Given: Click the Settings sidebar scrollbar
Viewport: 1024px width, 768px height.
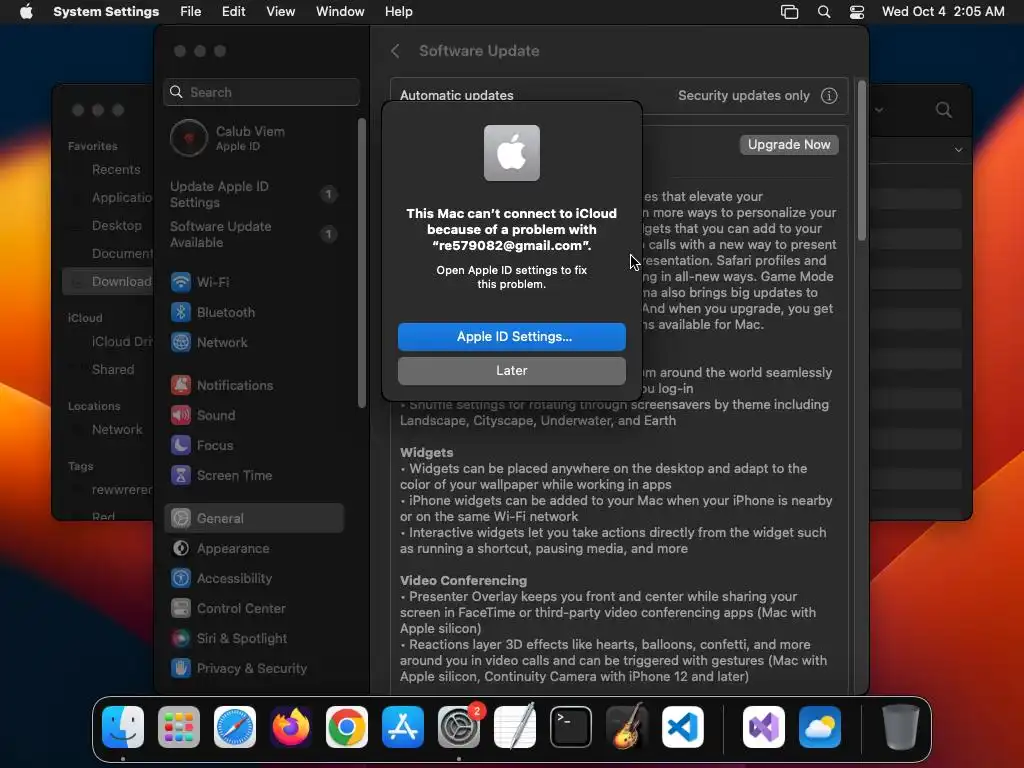Looking at the screenshot, I should pyautogui.click(x=362, y=263).
